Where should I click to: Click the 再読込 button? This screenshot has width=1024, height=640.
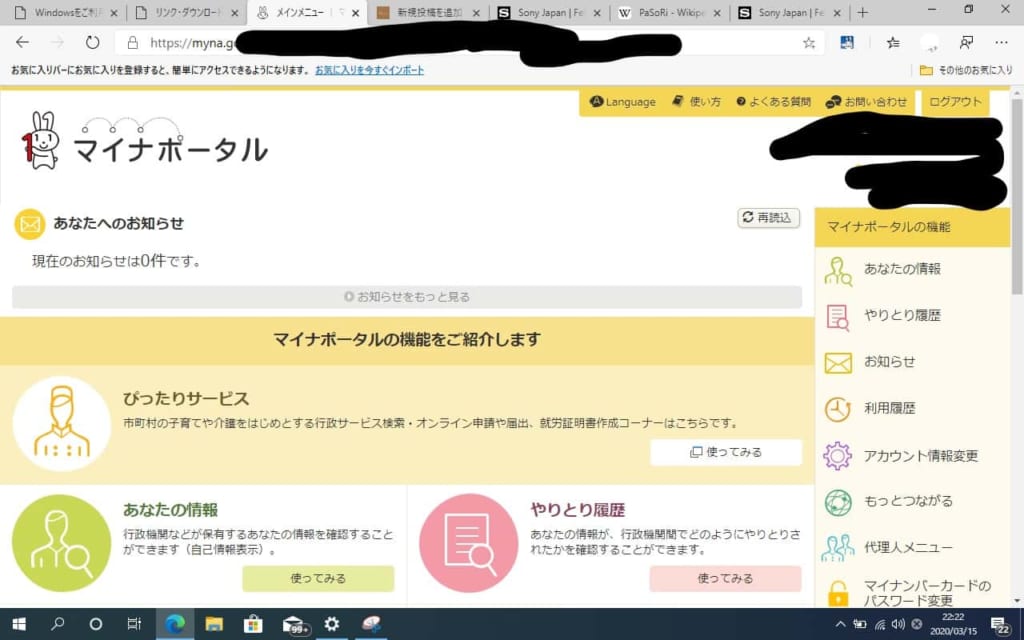[x=769, y=217]
